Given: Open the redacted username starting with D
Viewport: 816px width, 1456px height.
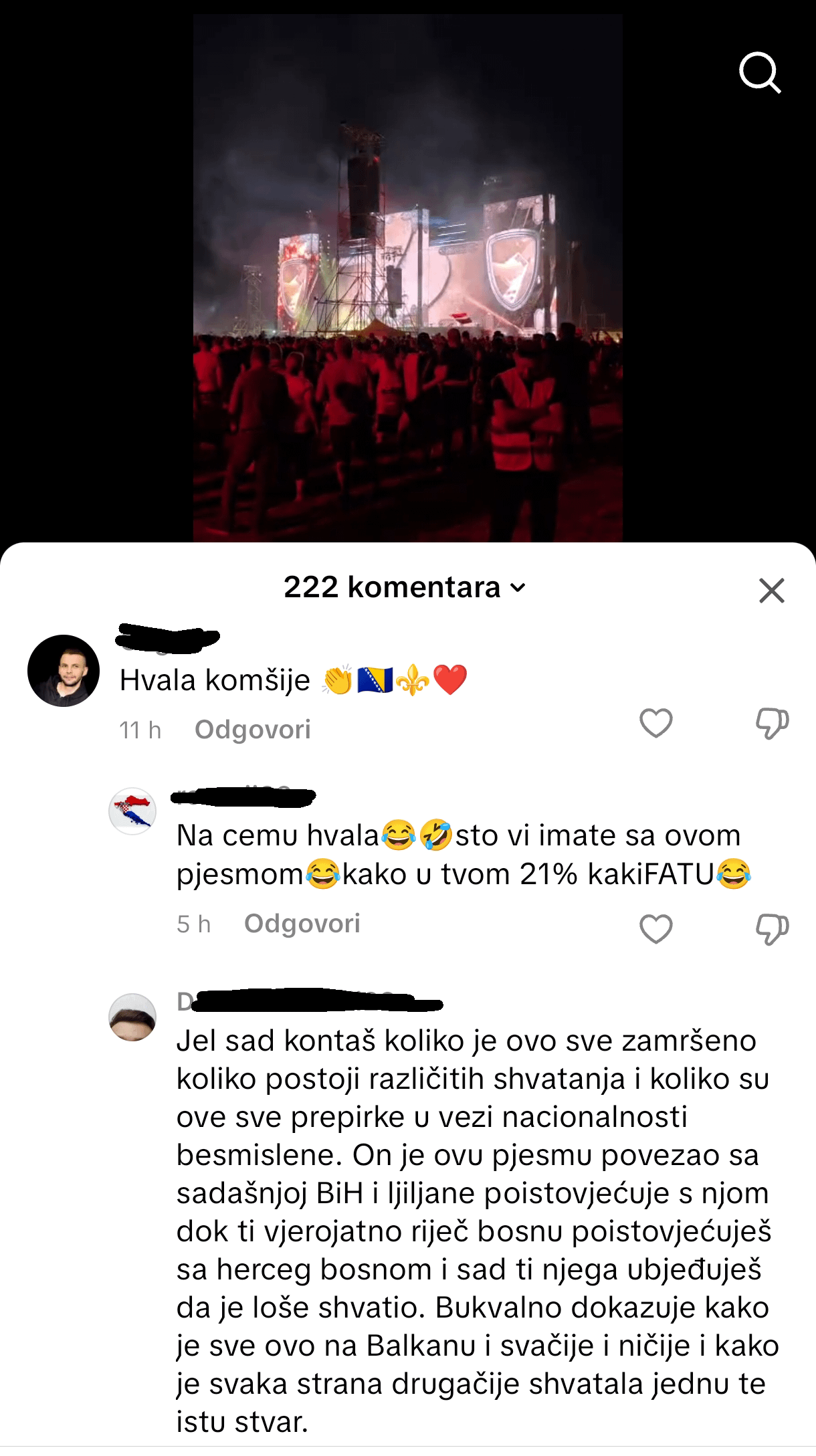Looking at the screenshot, I should (310, 1001).
